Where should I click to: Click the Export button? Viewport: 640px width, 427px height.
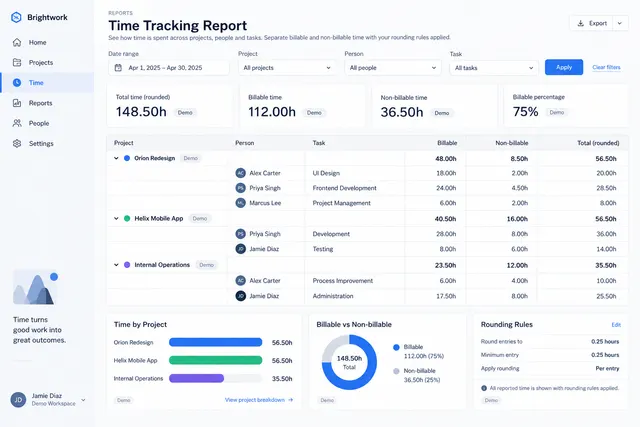coord(592,23)
